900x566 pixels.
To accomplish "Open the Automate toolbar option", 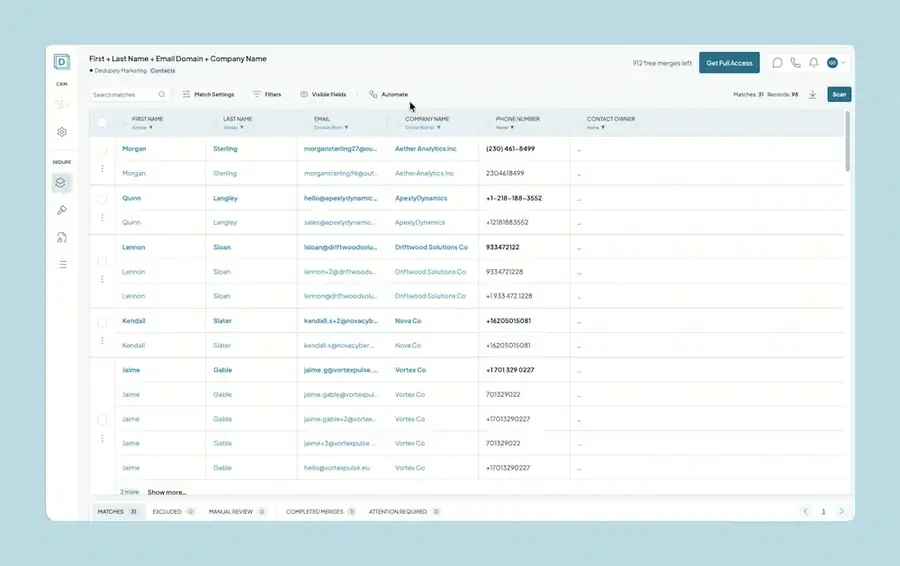I will tap(389, 94).
